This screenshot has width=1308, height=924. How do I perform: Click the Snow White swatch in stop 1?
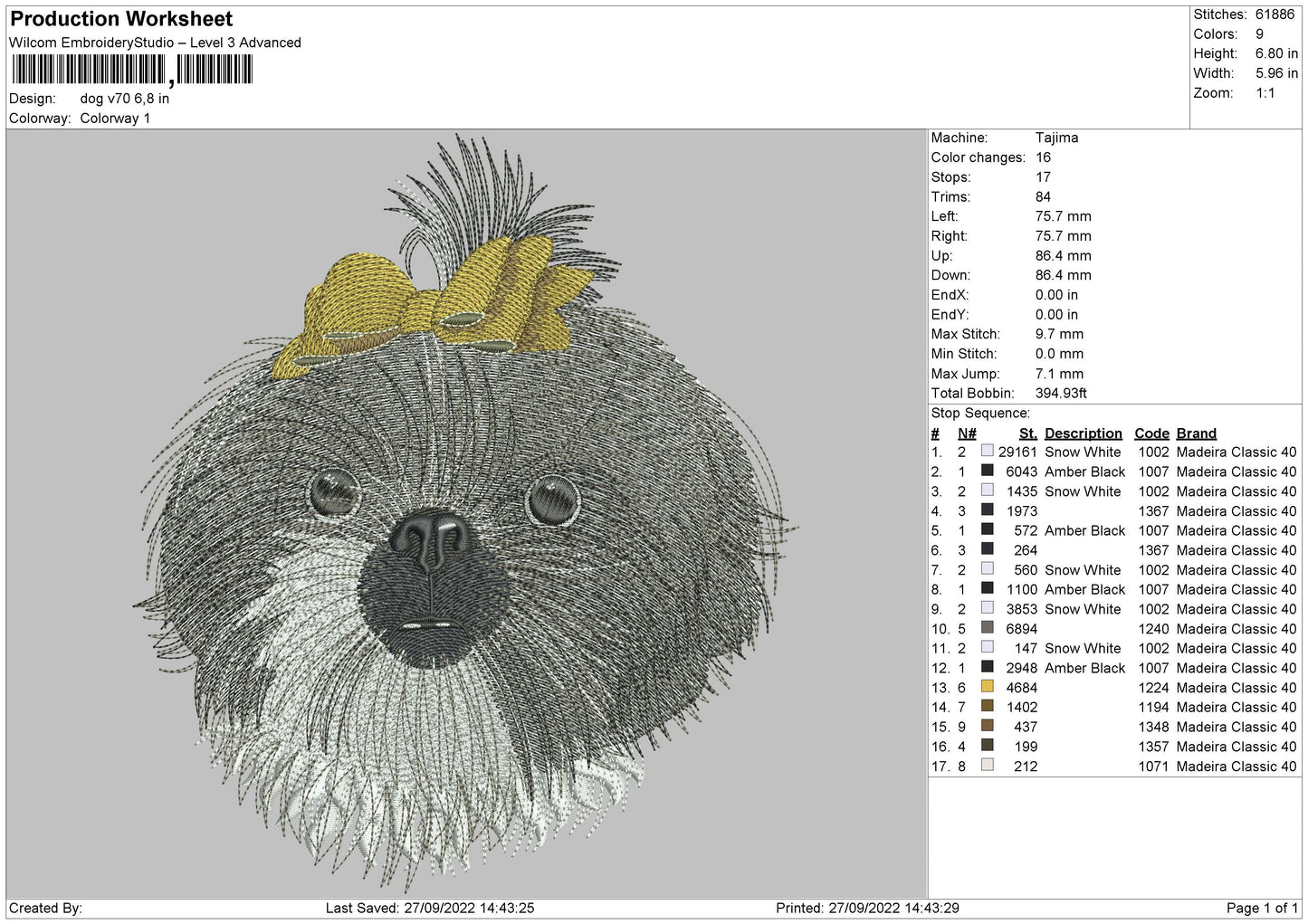coord(988,451)
